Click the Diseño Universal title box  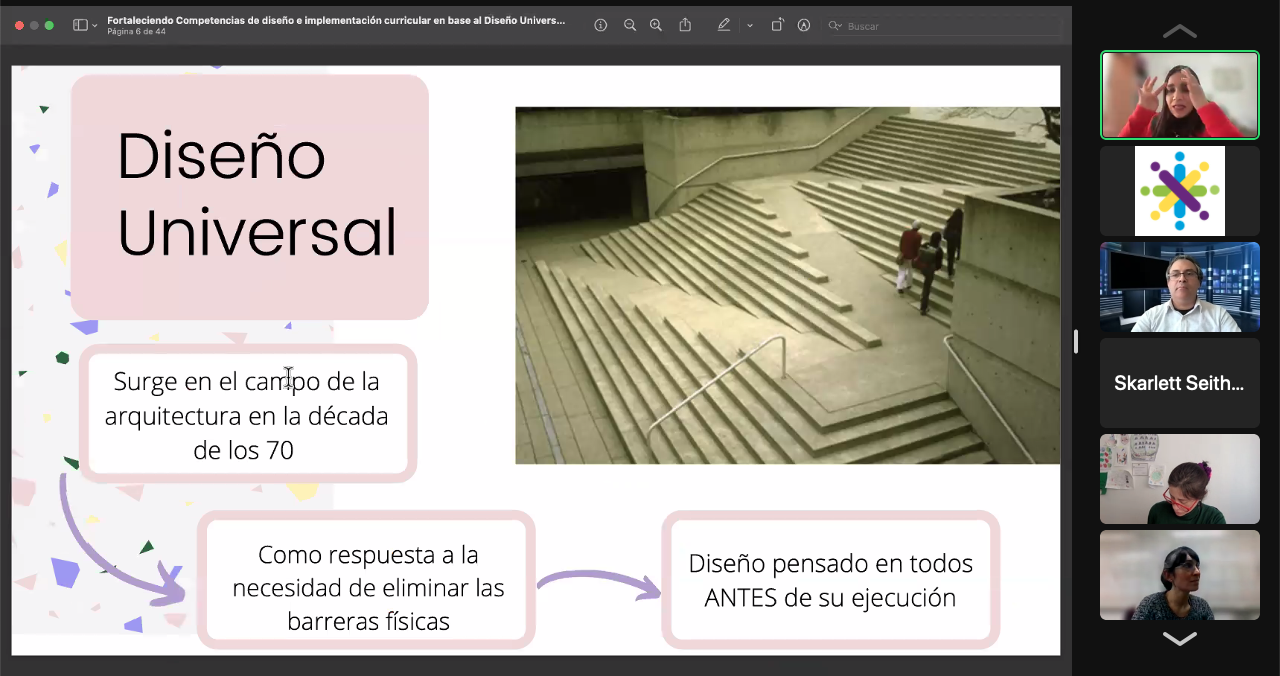coord(250,197)
